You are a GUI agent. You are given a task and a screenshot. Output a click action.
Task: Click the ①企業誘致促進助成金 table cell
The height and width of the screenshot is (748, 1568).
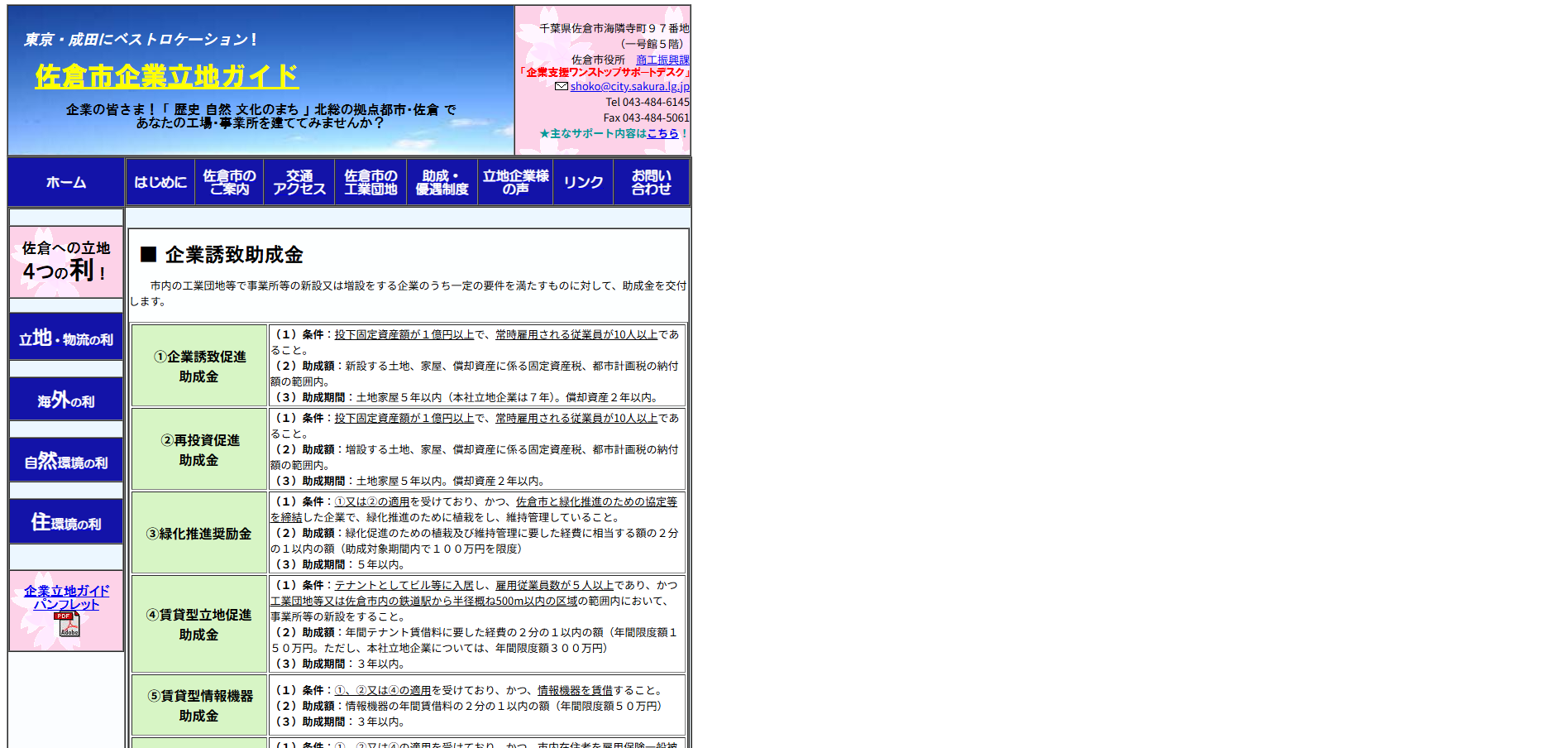pyautogui.click(x=199, y=366)
